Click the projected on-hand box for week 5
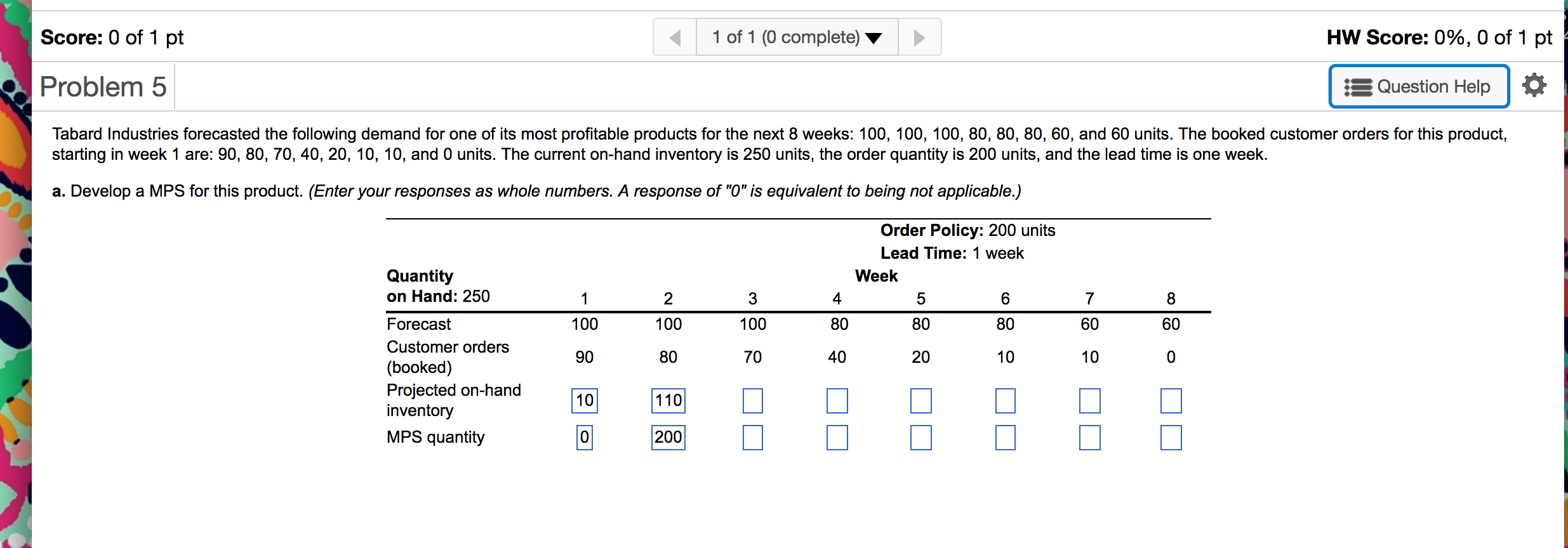The width and height of the screenshot is (1568, 548). pos(920,400)
